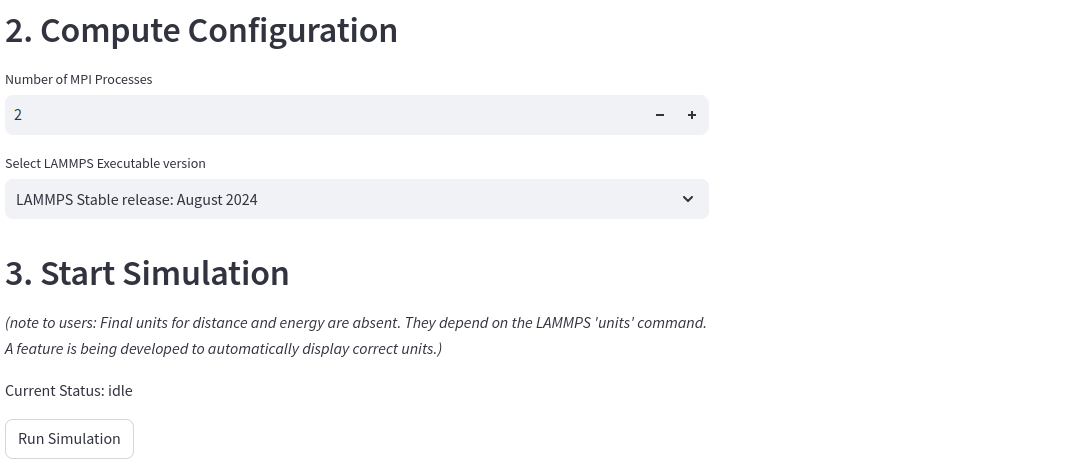
Task: Run the simulation
Action: pos(69,439)
